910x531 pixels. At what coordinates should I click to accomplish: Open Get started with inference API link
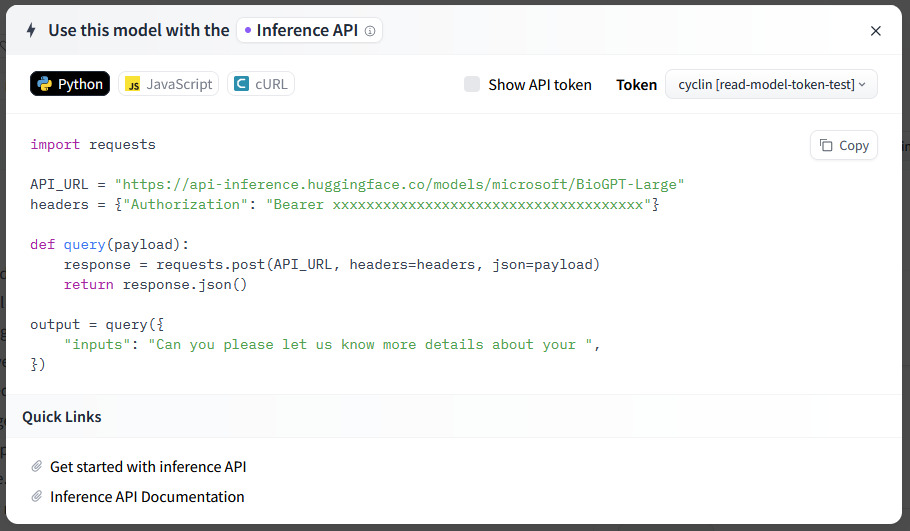(x=148, y=467)
